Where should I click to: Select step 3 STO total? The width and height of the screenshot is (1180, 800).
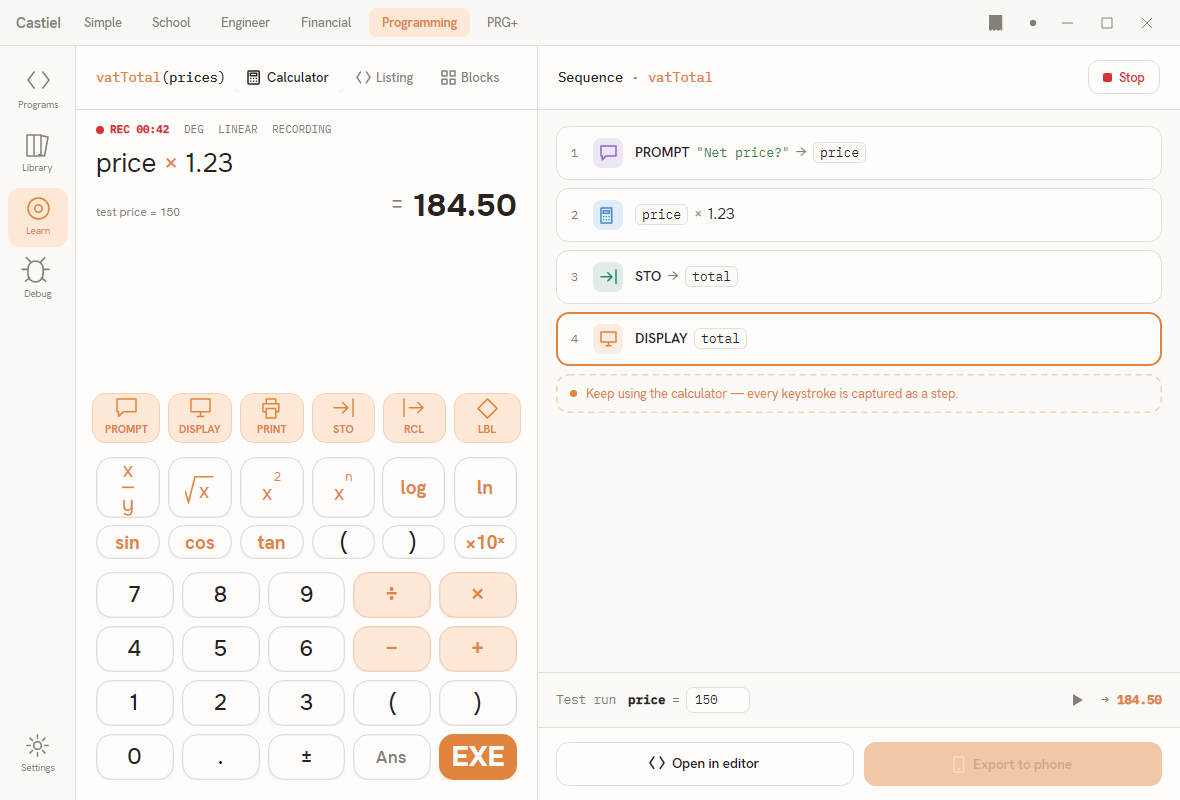pos(859,277)
